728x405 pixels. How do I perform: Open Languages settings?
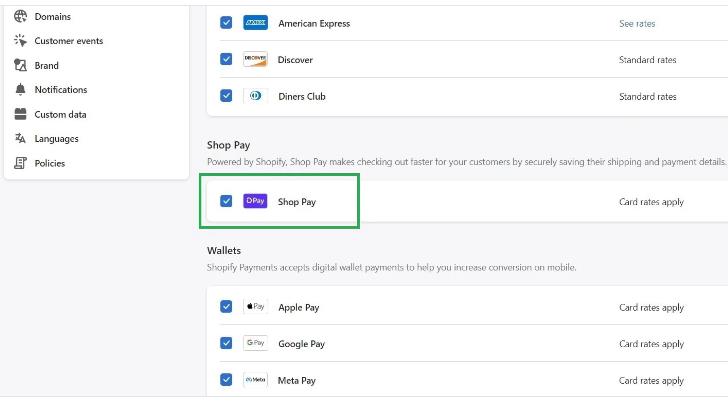[56, 139]
